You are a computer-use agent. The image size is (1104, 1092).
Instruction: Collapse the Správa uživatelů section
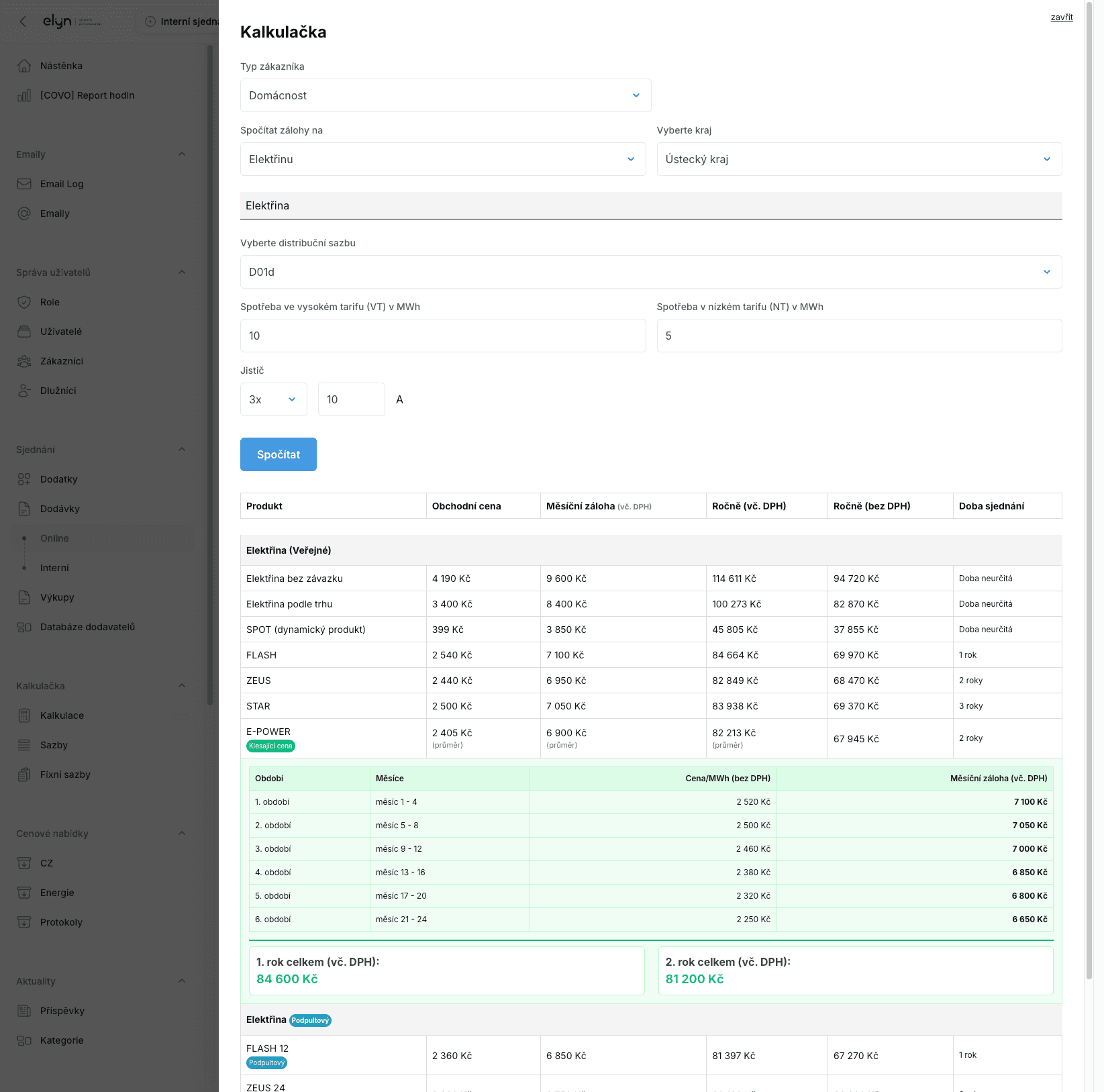click(x=181, y=272)
